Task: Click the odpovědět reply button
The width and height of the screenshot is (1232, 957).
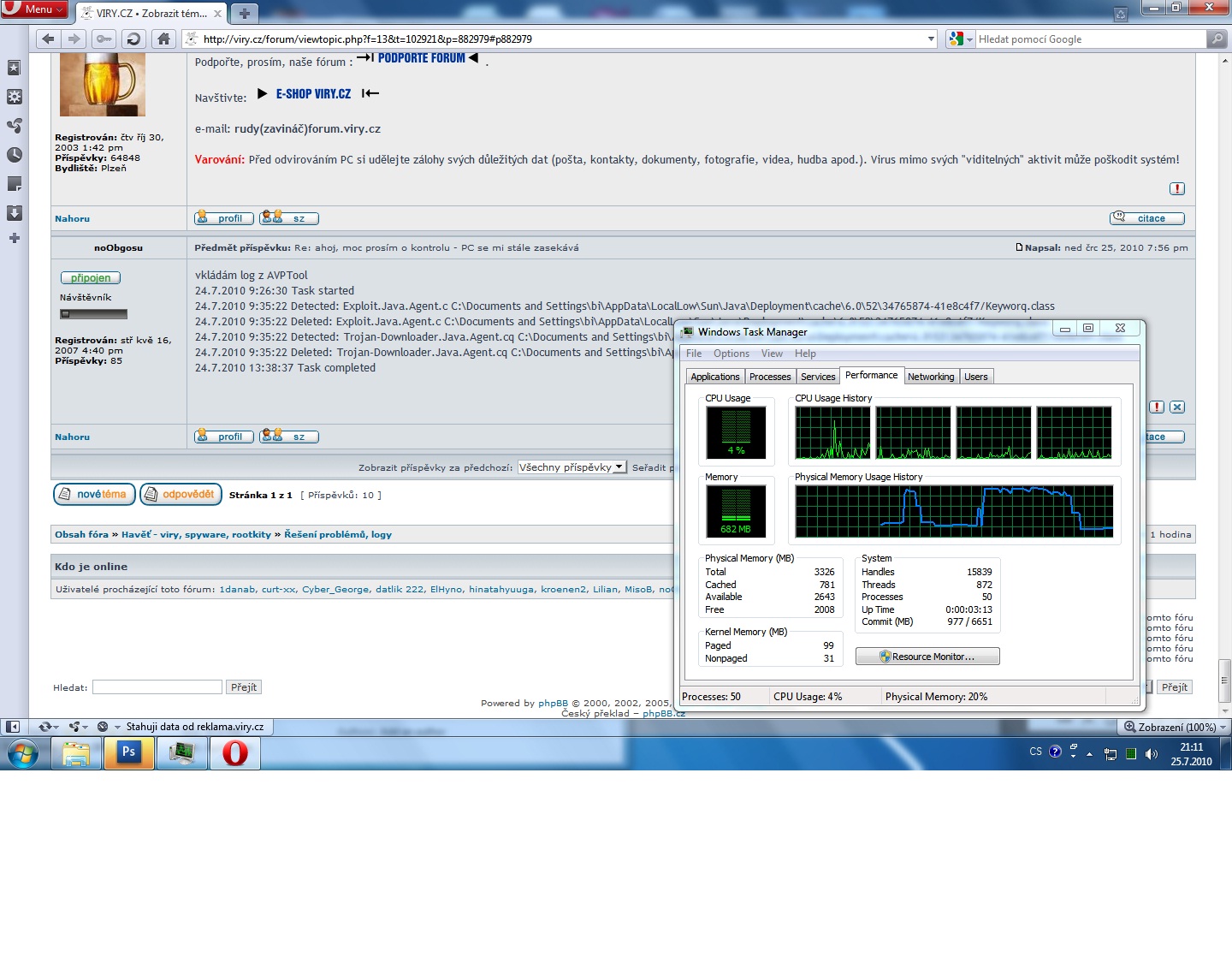Action: 181,495
